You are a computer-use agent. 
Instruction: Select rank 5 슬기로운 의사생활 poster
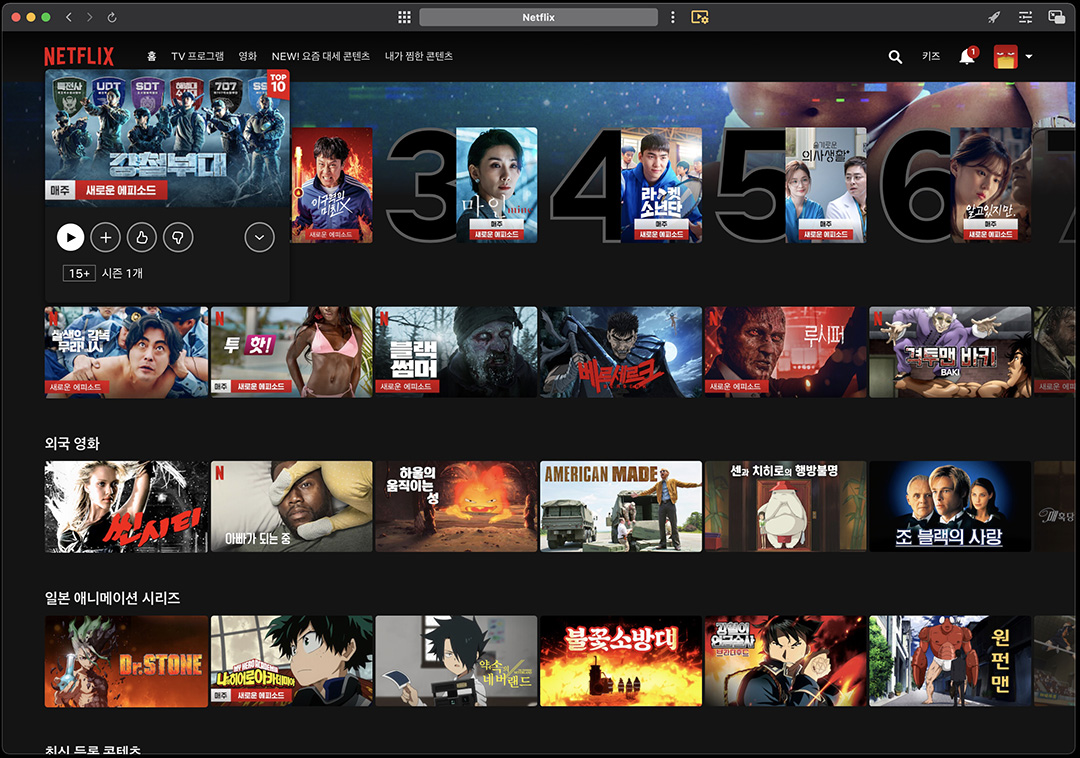826,185
